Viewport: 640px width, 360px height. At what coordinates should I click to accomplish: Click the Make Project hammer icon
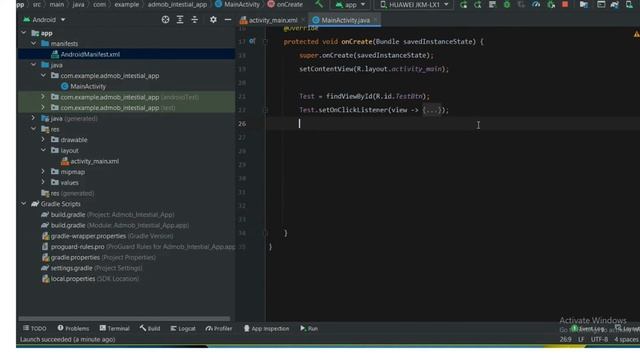(319, 4)
